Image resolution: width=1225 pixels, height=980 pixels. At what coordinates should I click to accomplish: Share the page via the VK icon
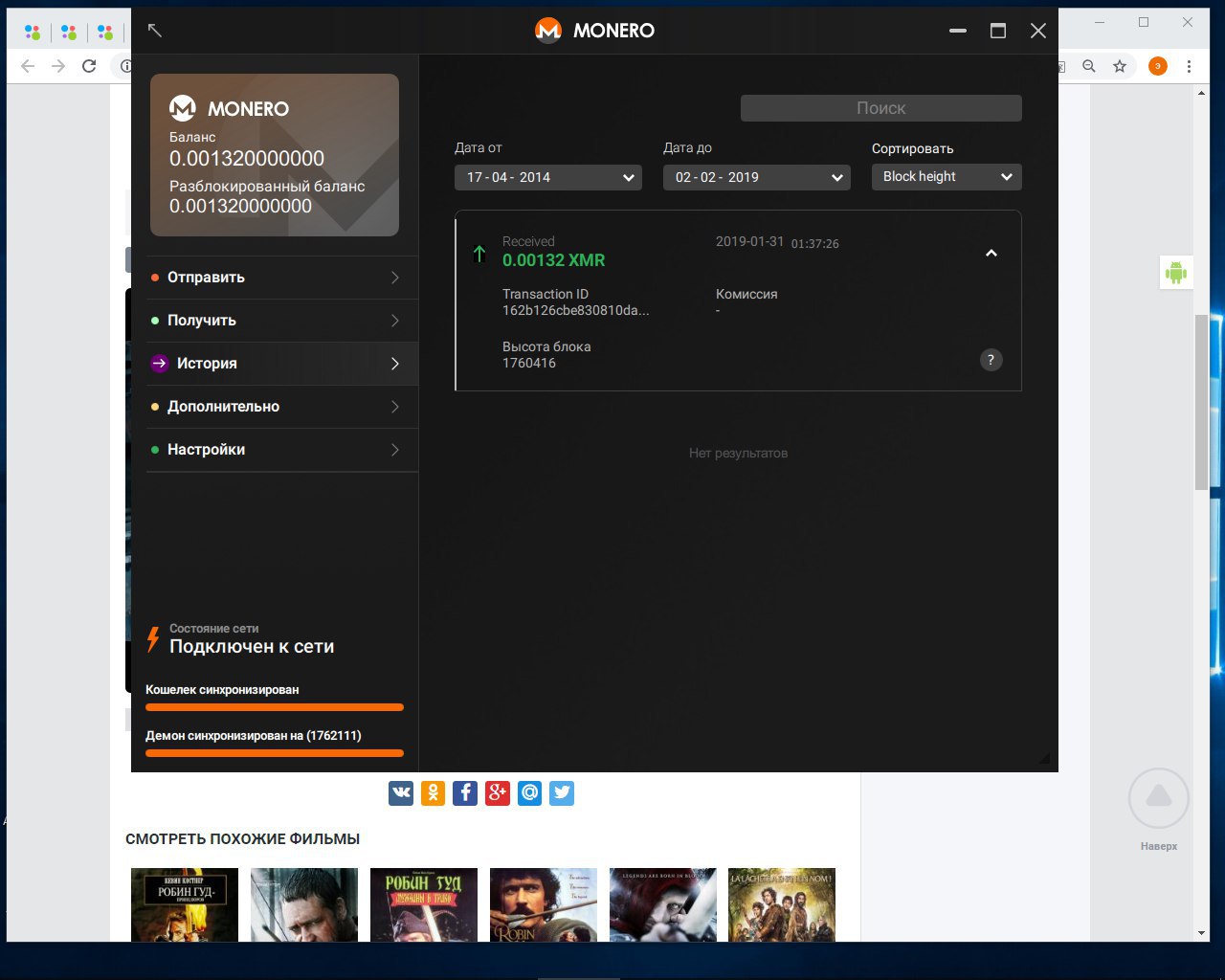401,792
